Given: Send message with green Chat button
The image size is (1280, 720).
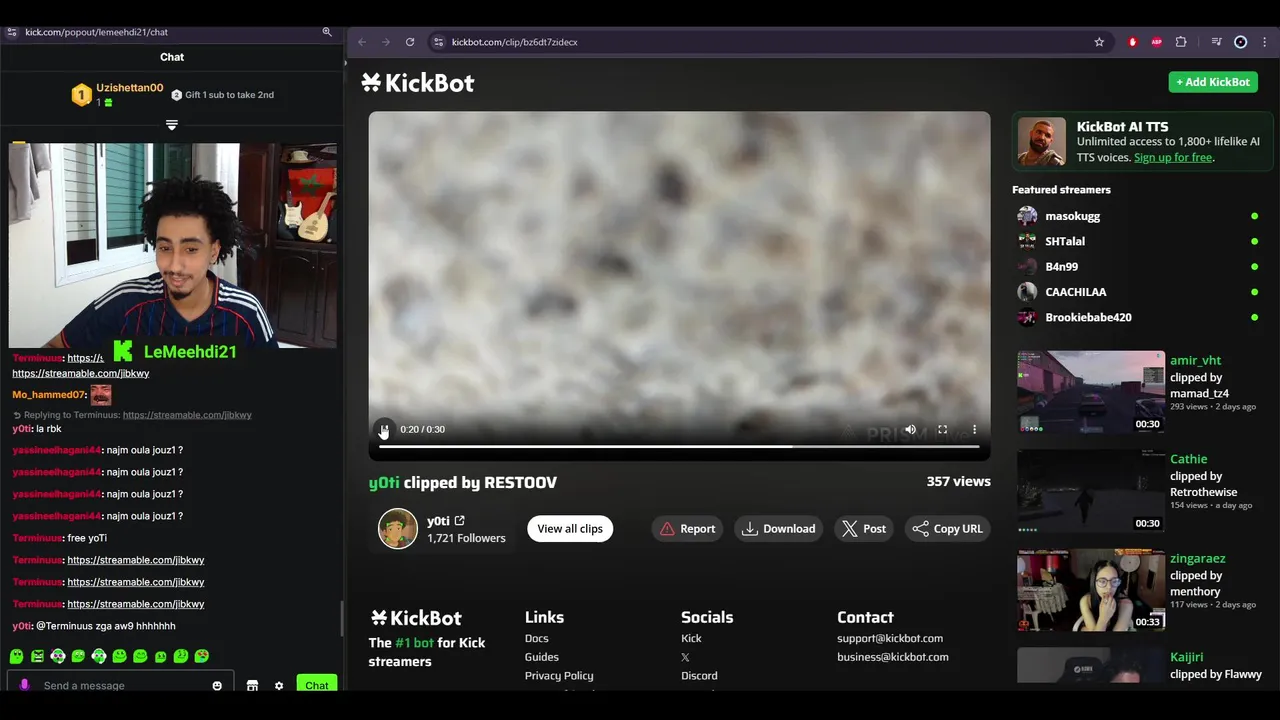Looking at the screenshot, I should (x=317, y=685).
